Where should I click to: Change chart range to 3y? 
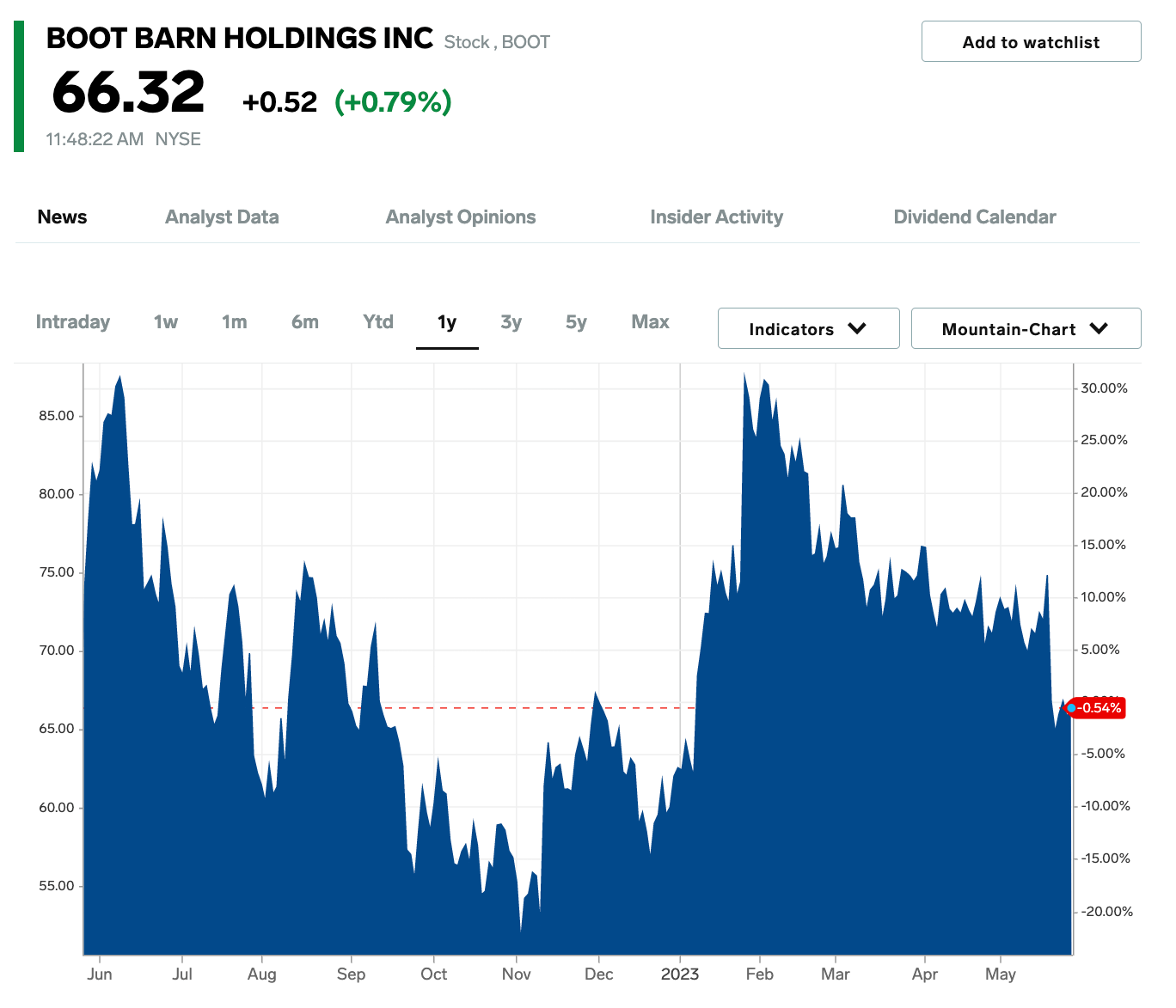pos(511,321)
